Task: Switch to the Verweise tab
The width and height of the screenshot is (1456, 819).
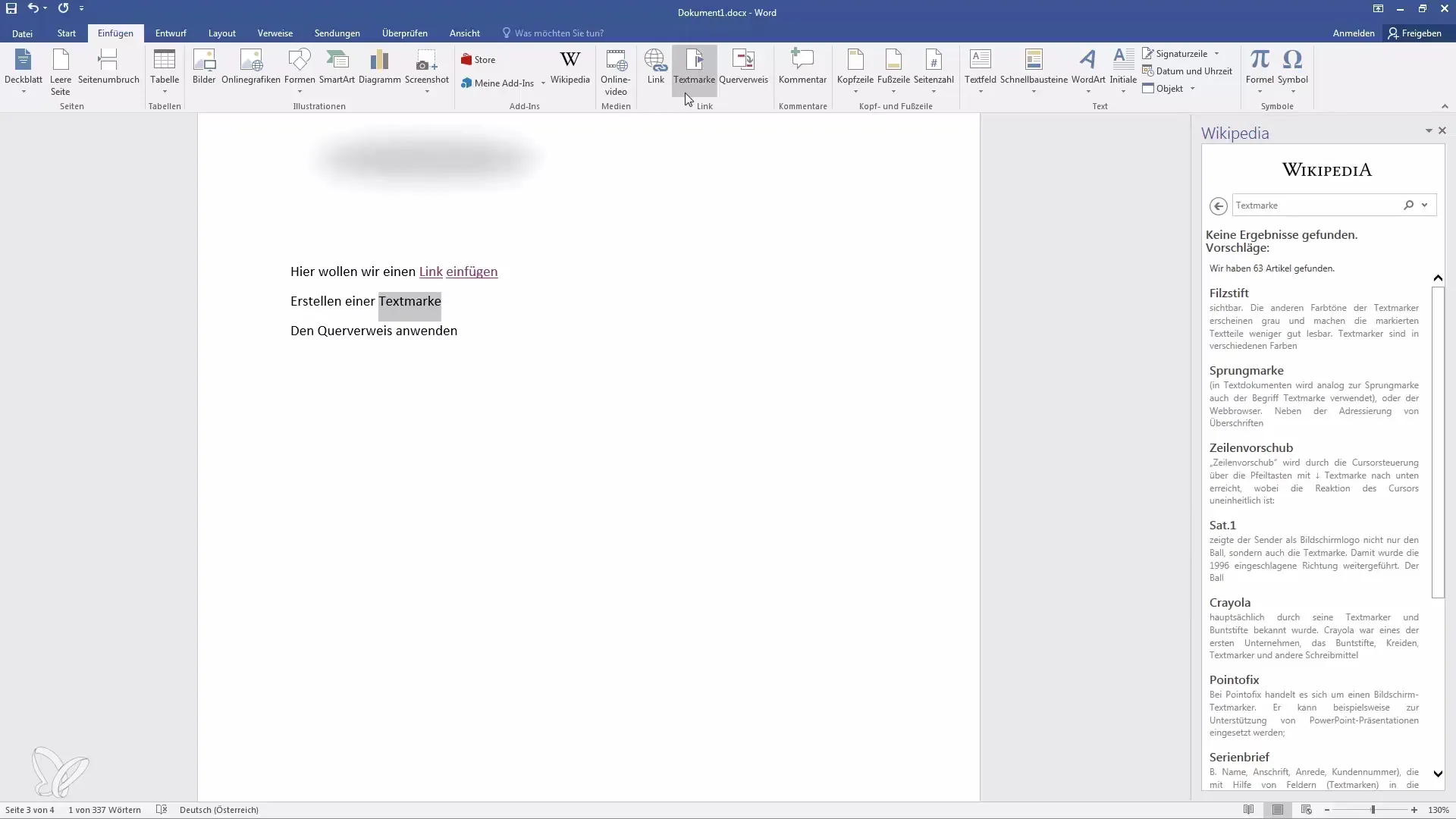Action: [275, 33]
